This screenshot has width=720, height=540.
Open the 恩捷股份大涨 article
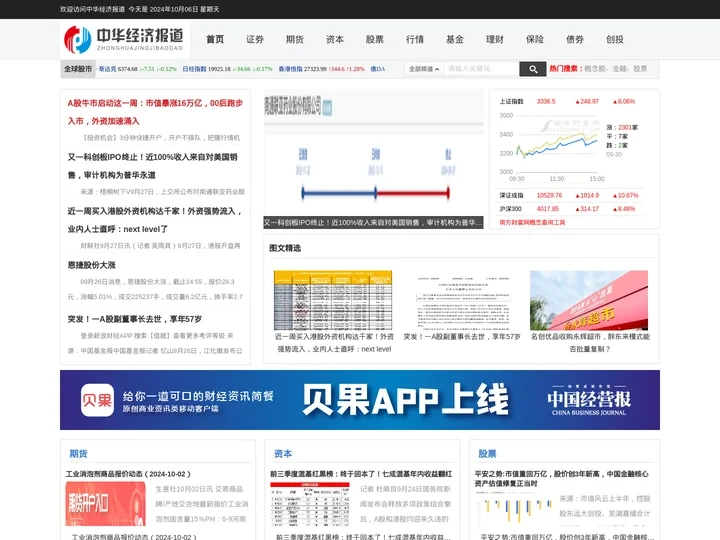[x=91, y=265]
